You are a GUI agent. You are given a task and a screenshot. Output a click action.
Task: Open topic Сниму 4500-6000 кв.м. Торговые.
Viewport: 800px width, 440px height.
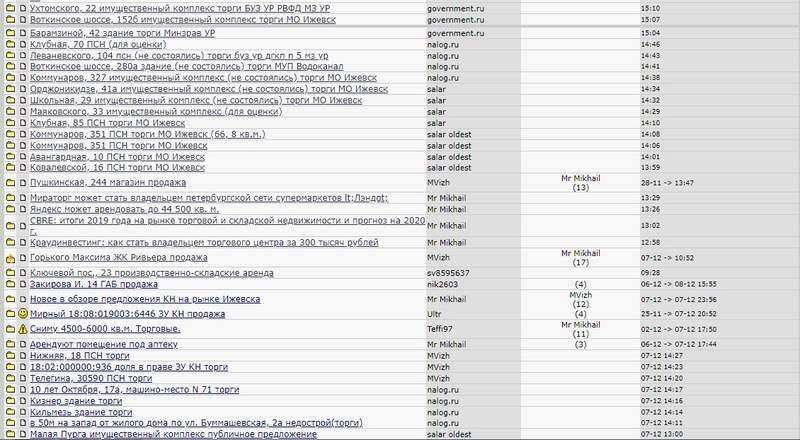coord(105,329)
